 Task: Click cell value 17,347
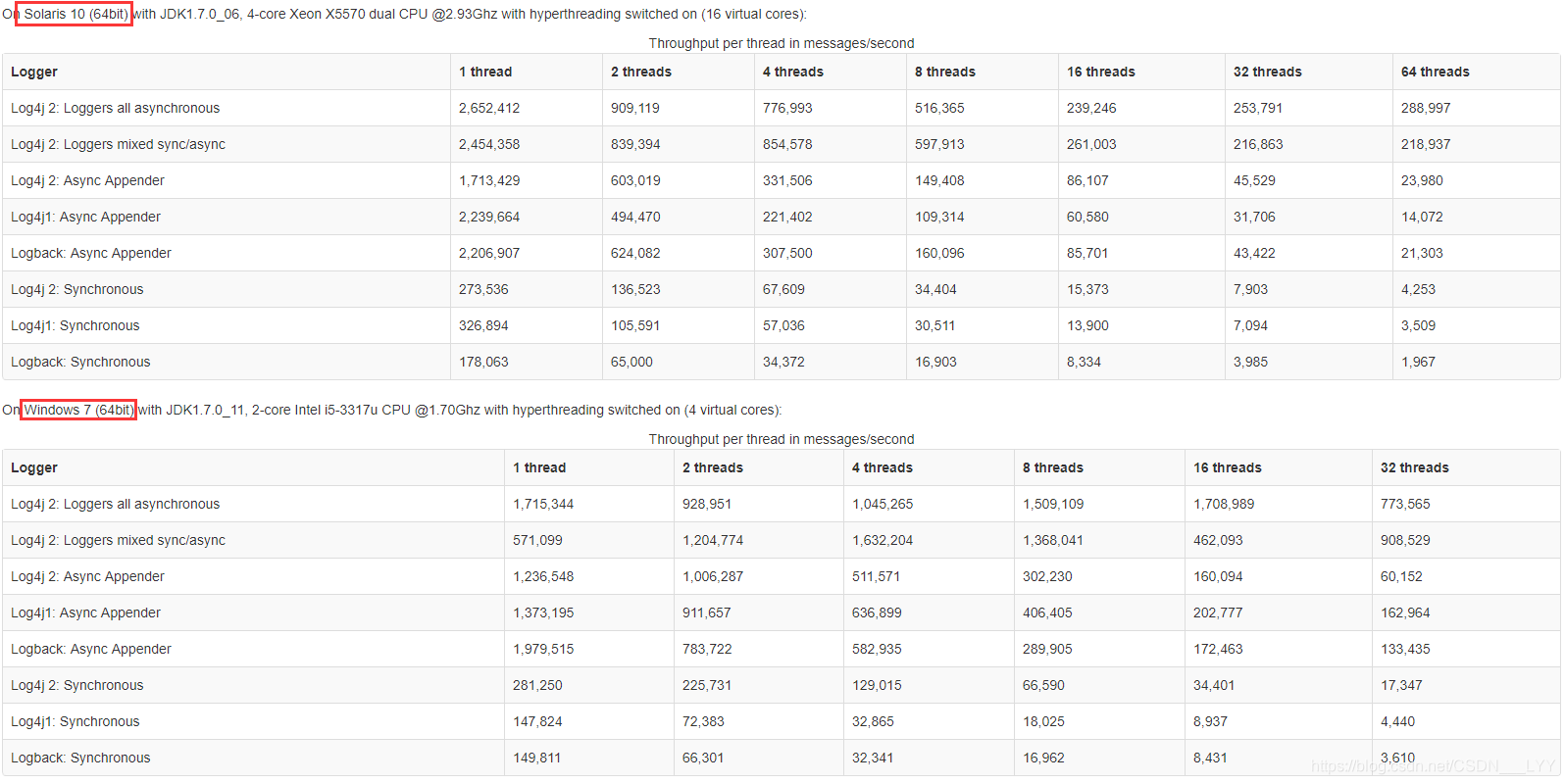pos(1401,685)
